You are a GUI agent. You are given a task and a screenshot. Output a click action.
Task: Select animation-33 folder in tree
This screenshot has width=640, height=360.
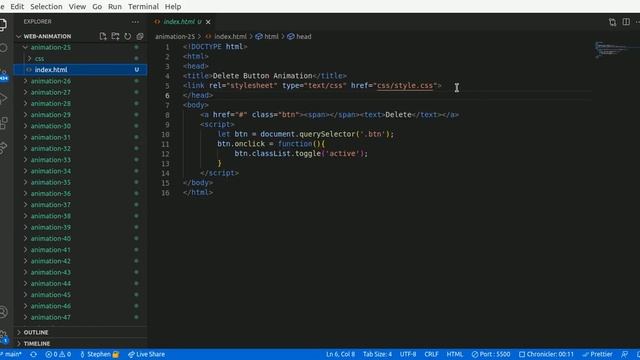coord(80,160)
